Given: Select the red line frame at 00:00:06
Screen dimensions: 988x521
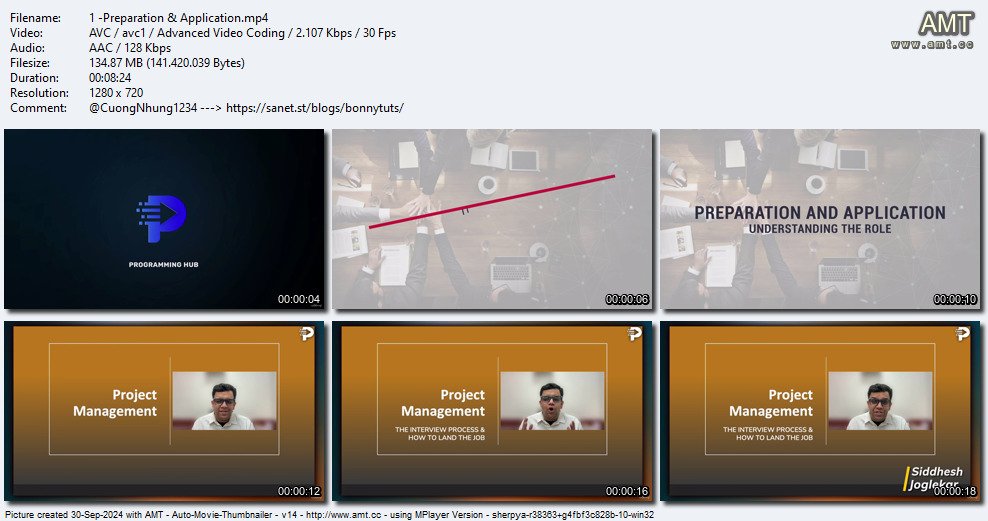Looking at the screenshot, I should coord(492,219).
